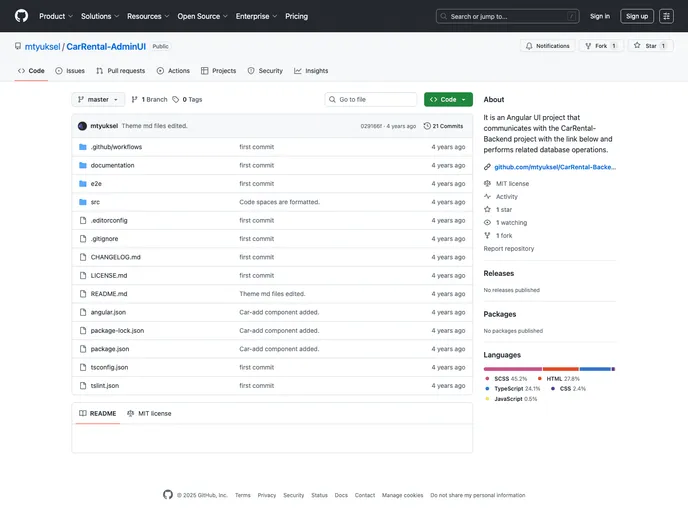688x512 pixels.
Task: Click the star icon beside 1 star
Action: tap(487, 209)
